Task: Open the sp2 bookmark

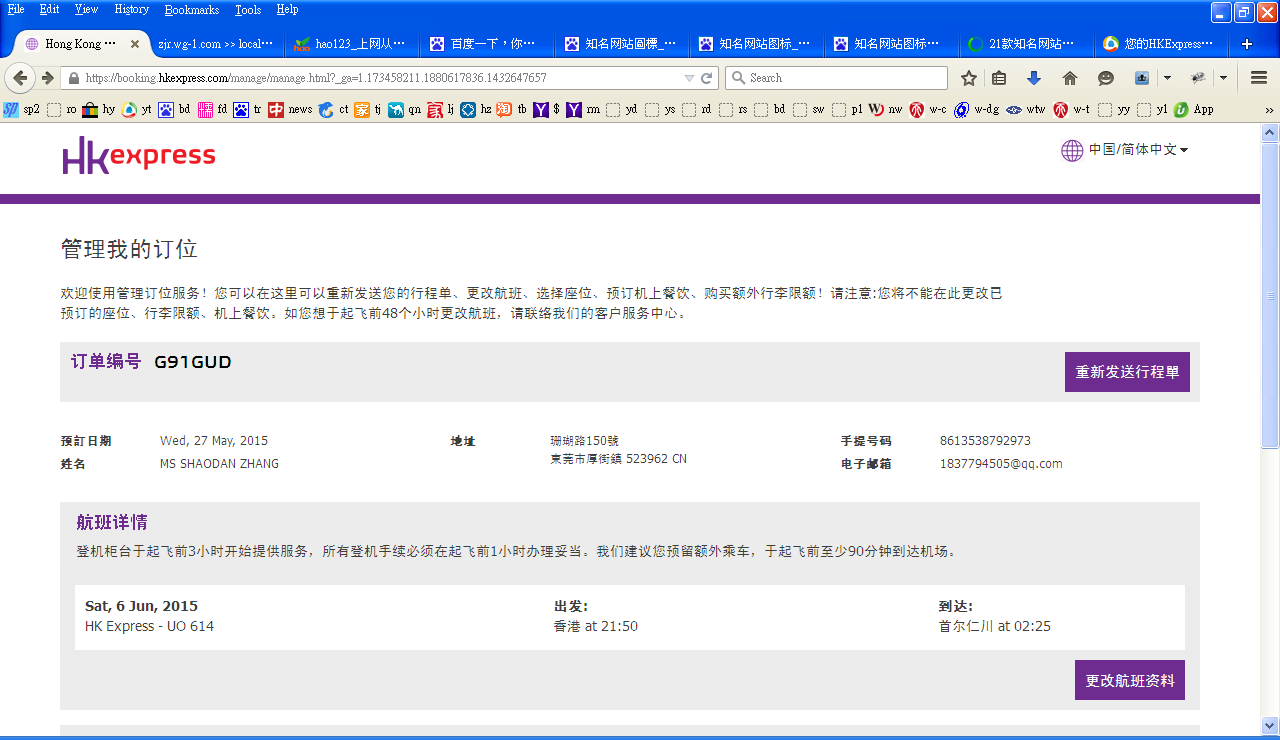Action: 21,110
